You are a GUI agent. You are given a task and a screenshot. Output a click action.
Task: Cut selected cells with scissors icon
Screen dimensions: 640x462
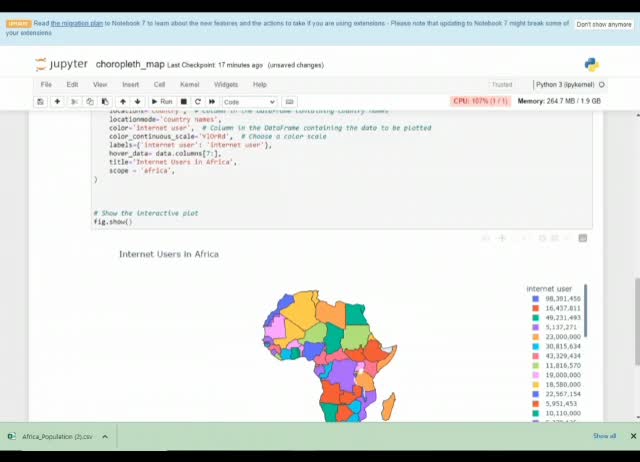coord(74,102)
